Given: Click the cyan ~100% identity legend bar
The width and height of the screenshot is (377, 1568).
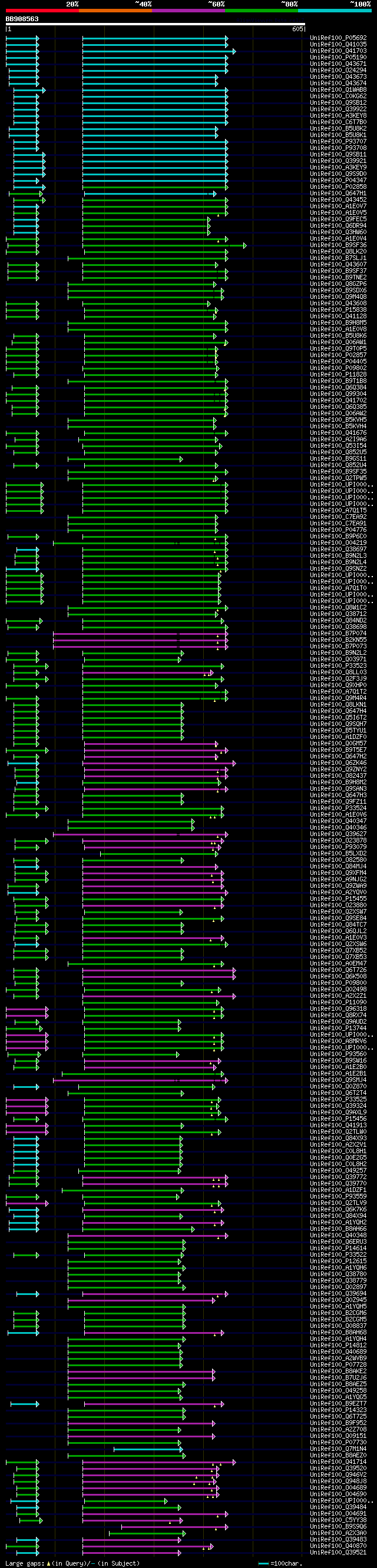Looking at the screenshot, I should pos(335,11).
